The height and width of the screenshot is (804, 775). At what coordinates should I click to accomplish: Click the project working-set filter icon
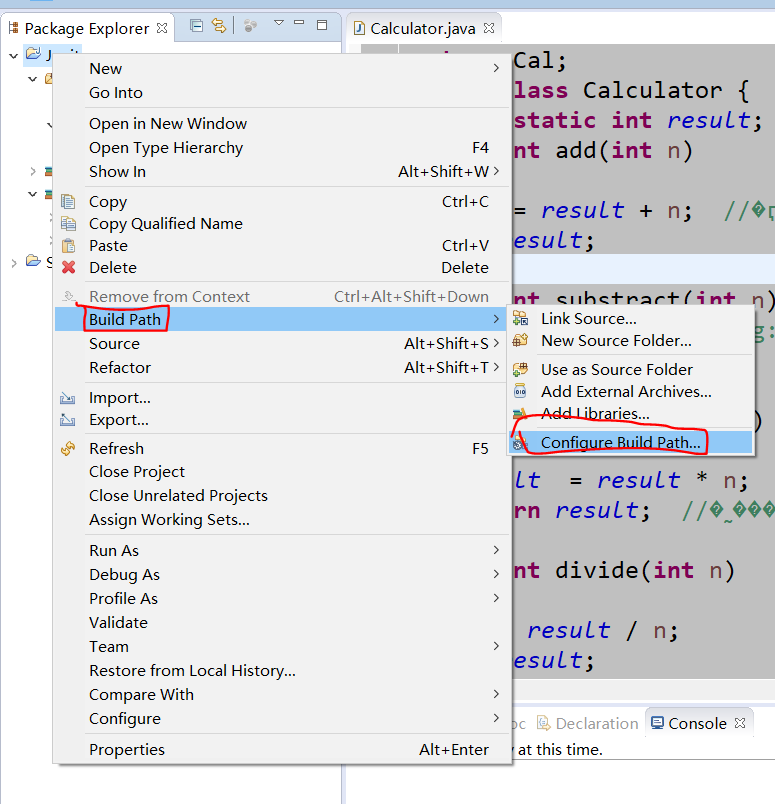click(x=250, y=26)
